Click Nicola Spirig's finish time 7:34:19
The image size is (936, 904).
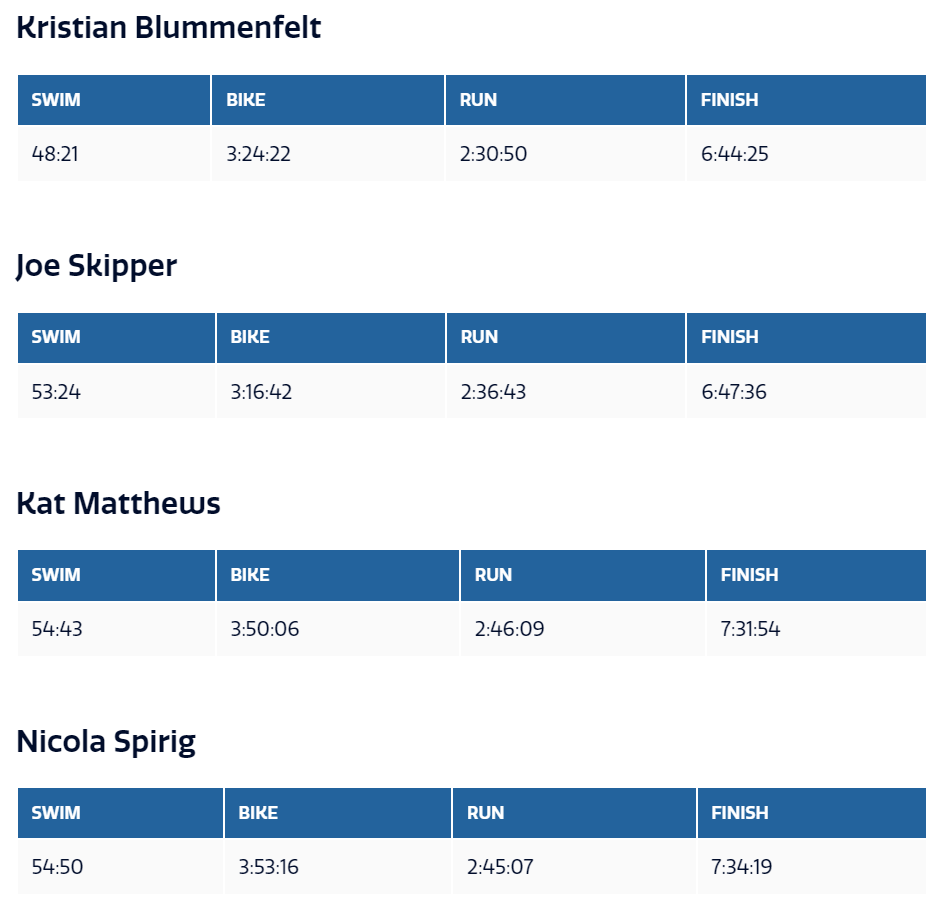tap(741, 867)
